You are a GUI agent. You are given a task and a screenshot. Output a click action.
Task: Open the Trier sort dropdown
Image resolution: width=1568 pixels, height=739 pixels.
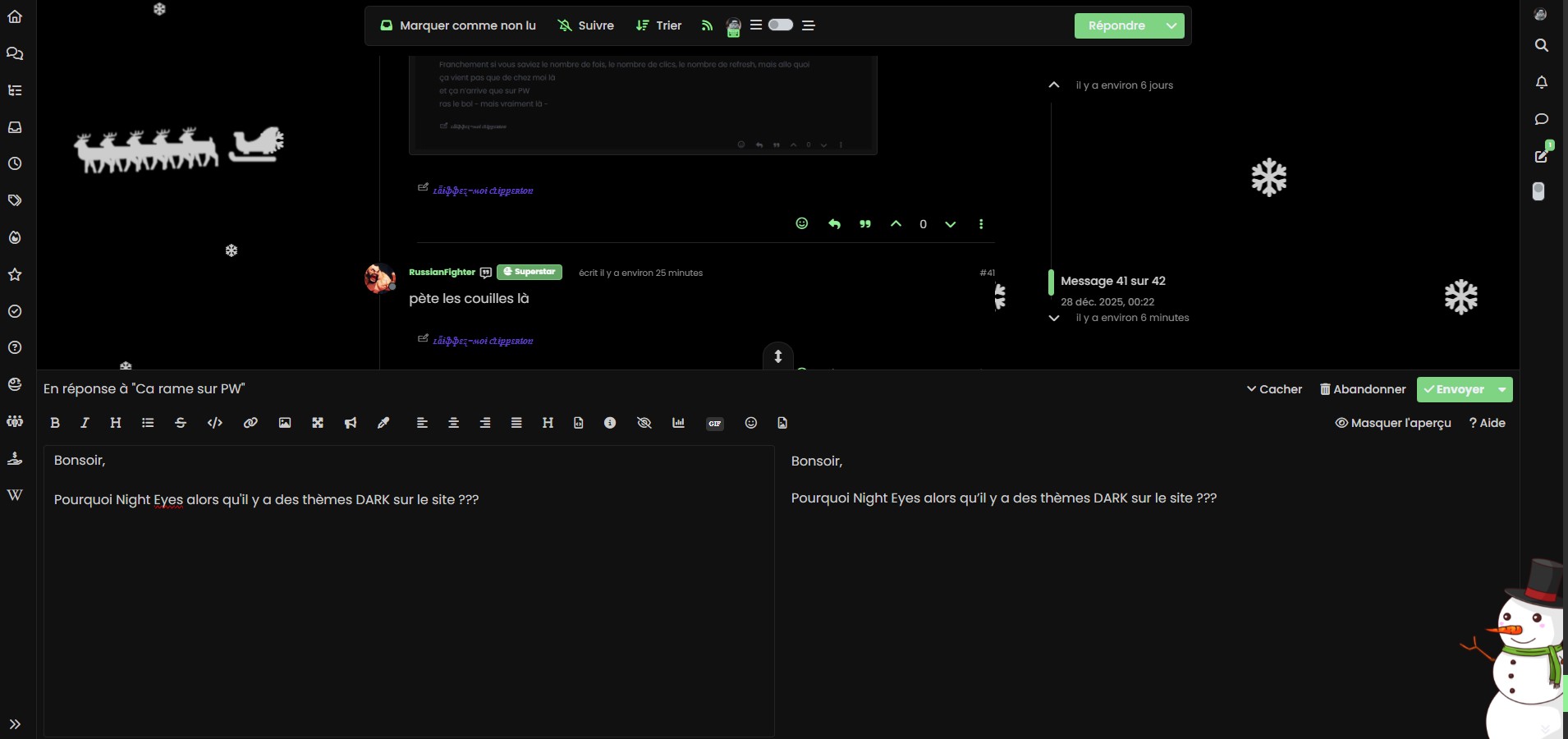[659, 25]
